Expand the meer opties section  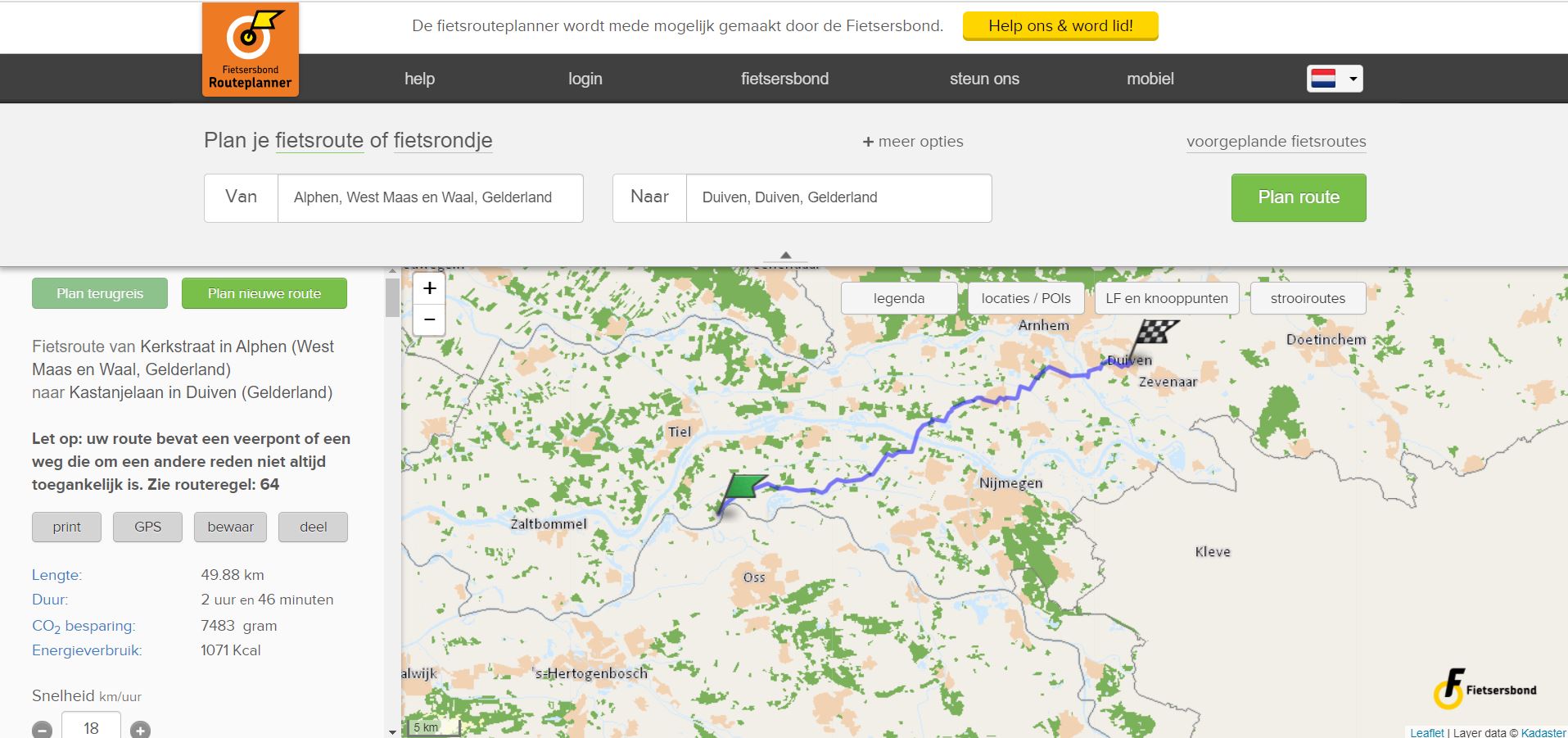912,142
